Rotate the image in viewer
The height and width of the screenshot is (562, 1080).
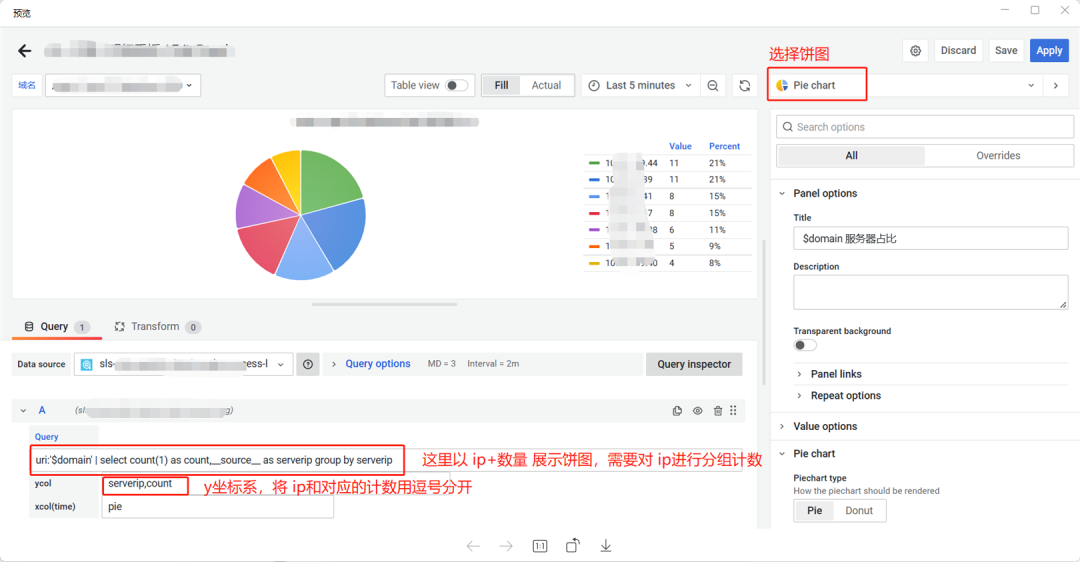point(572,545)
